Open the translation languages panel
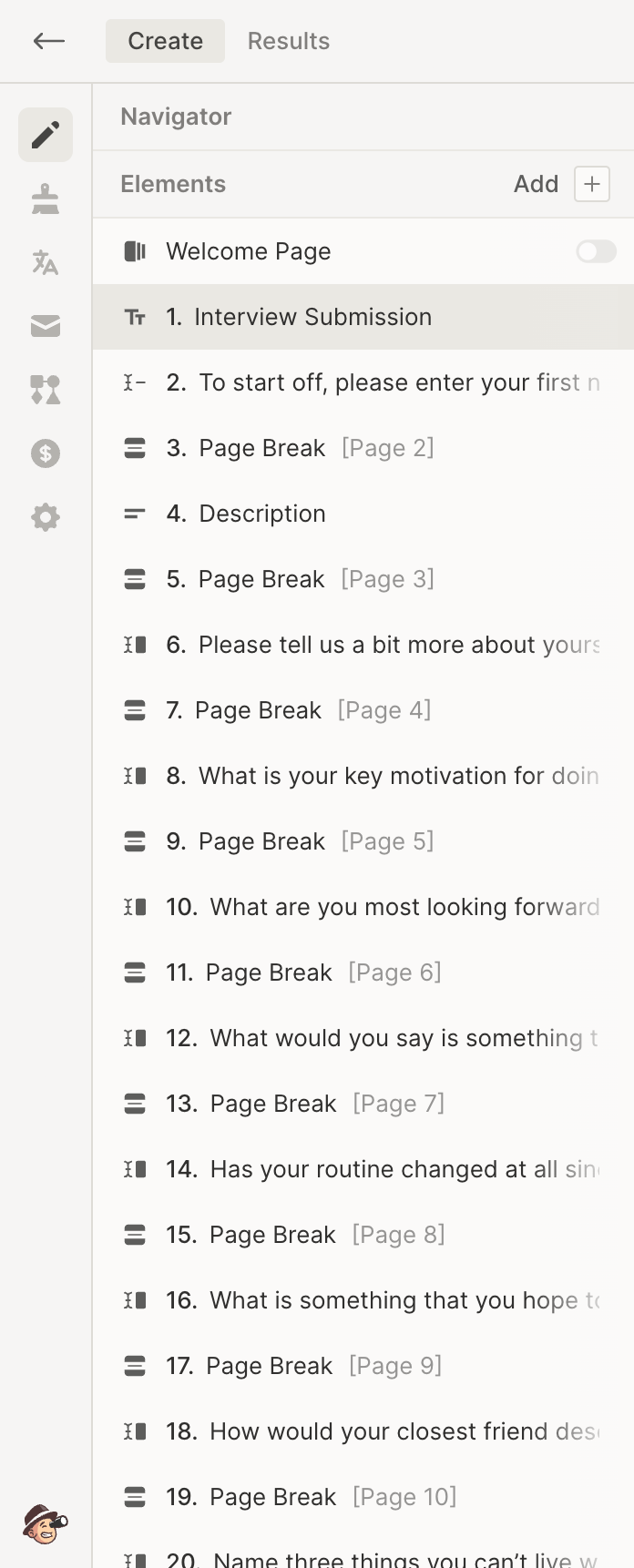The height and width of the screenshot is (1568, 634). [x=46, y=262]
